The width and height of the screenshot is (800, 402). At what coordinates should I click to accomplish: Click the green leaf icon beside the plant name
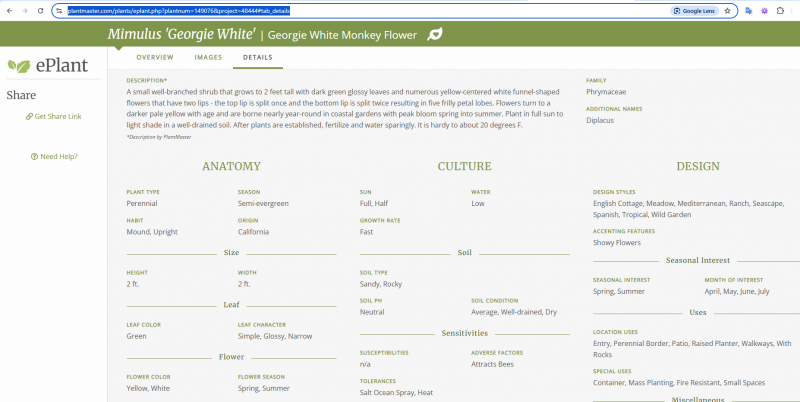pos(435,35)
